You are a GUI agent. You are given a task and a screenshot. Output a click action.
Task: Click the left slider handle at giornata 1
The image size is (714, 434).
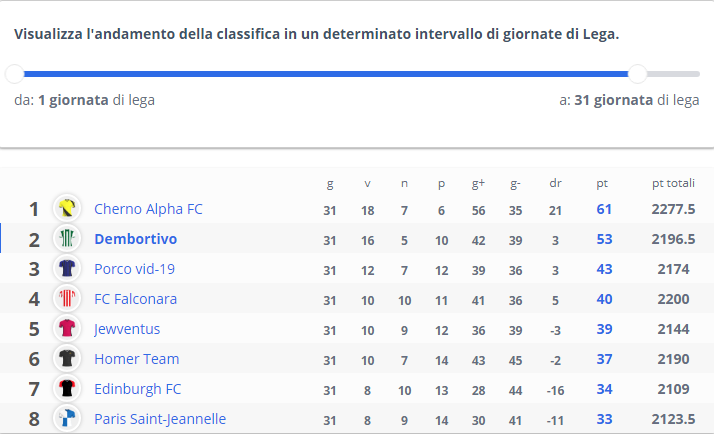point(15,74)
